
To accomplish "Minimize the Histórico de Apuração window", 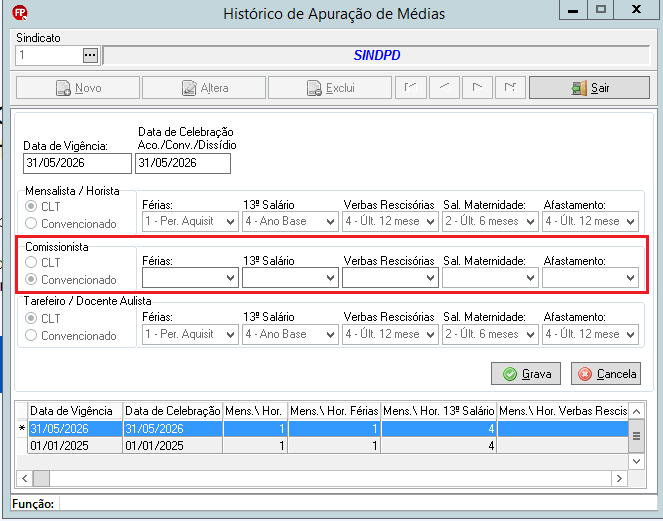I will click(573, 10).
